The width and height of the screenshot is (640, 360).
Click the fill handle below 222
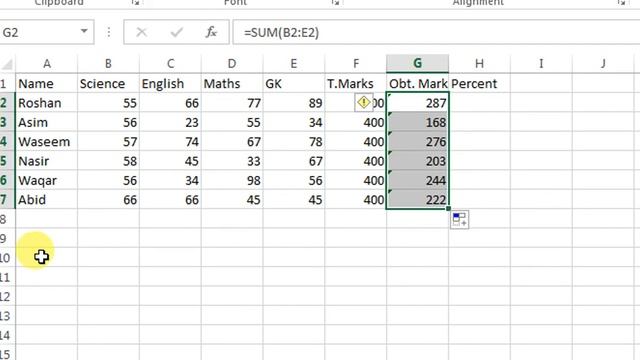point(448,209)
